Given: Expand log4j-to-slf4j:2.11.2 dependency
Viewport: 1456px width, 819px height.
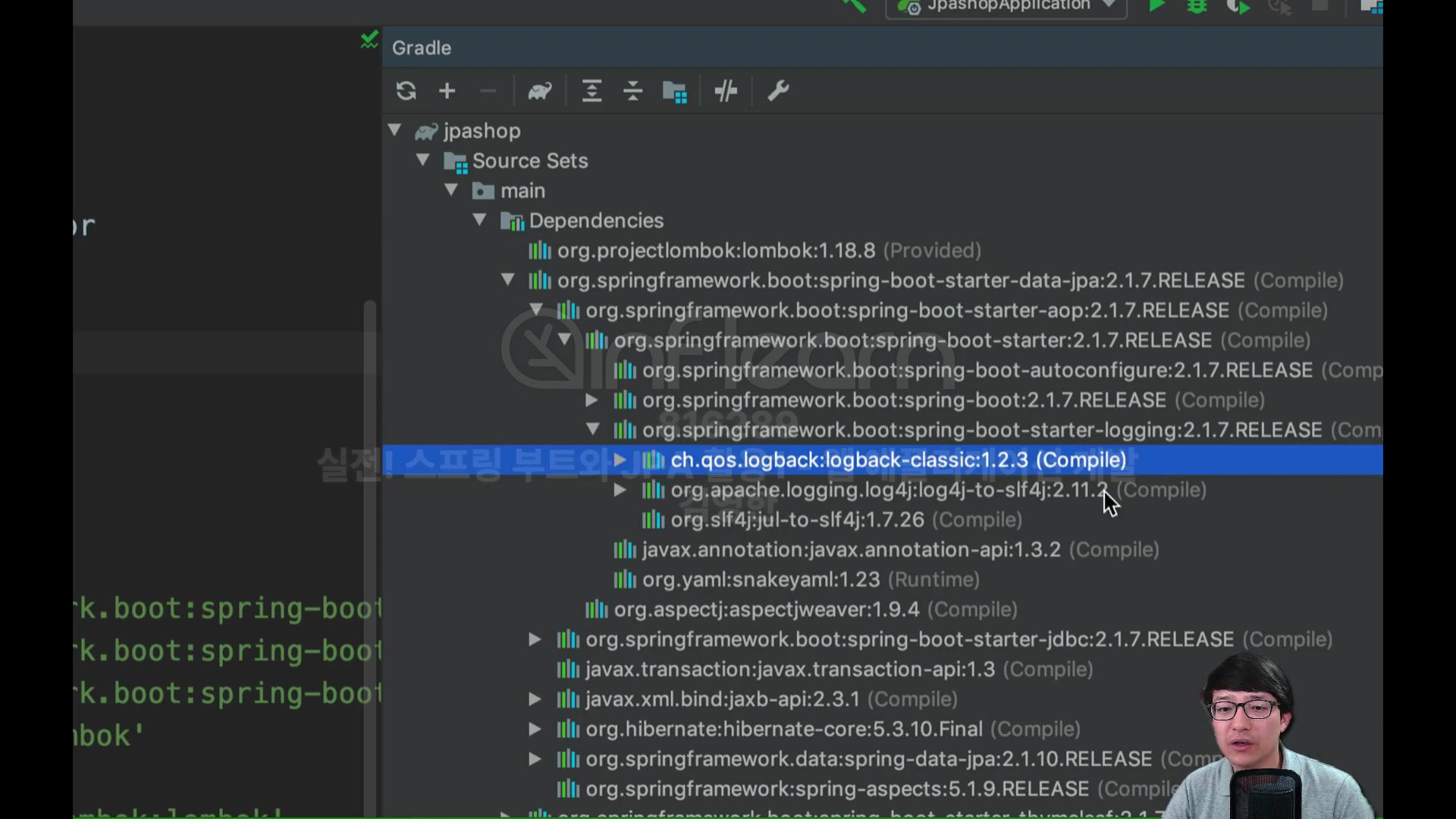Looking at the screenshot, I should click(x=620, y=490).
